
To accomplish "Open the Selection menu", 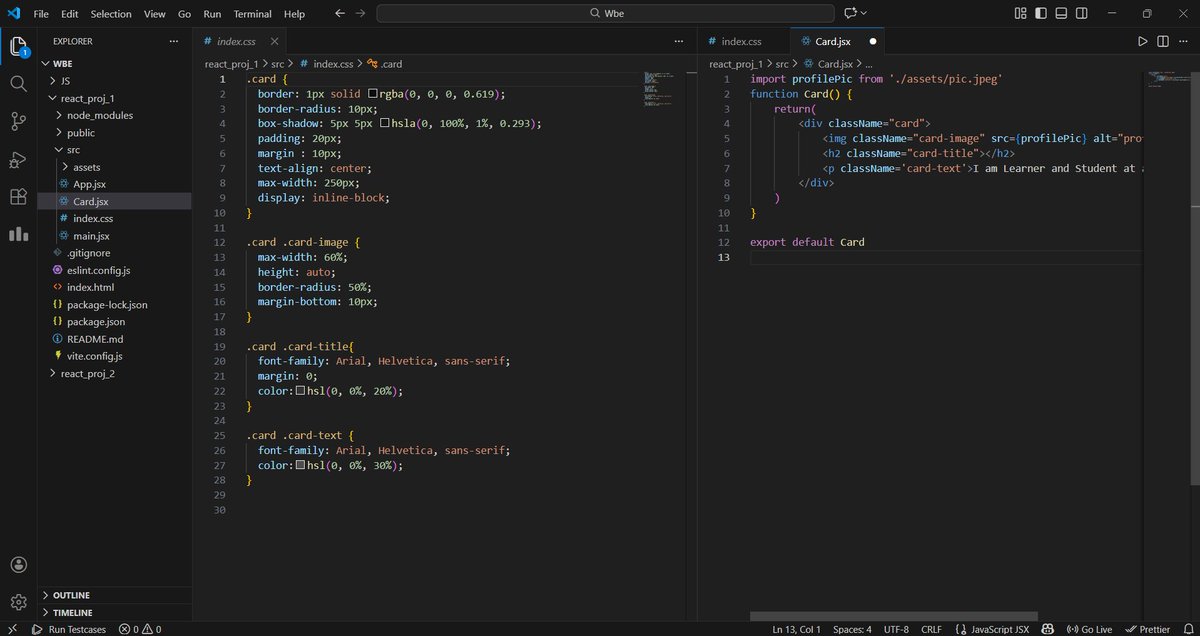I will [110, 14].
